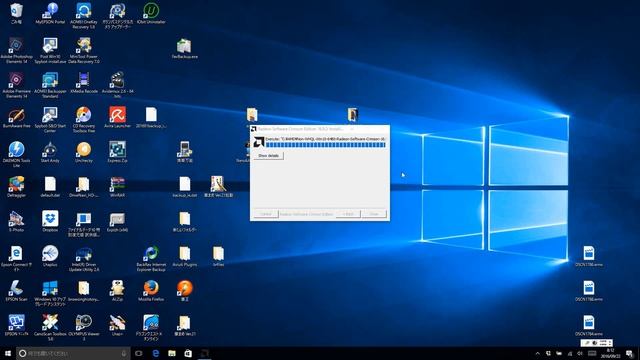Screen dimensions: 640x360
Task: Select BackRex Internet Explorer Backup icon
Action: coord(151,259)
